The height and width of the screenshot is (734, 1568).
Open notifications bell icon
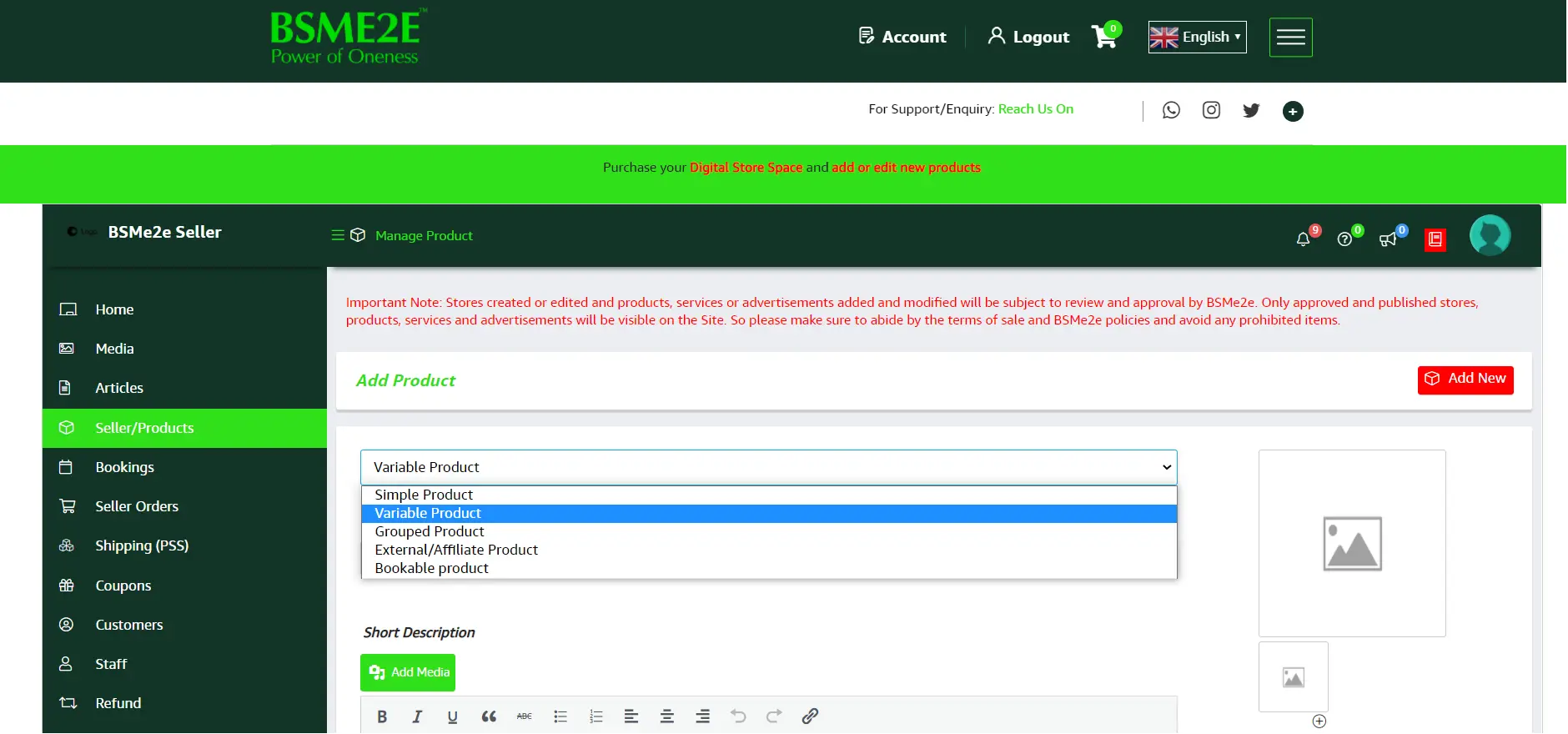(1304, 239)
